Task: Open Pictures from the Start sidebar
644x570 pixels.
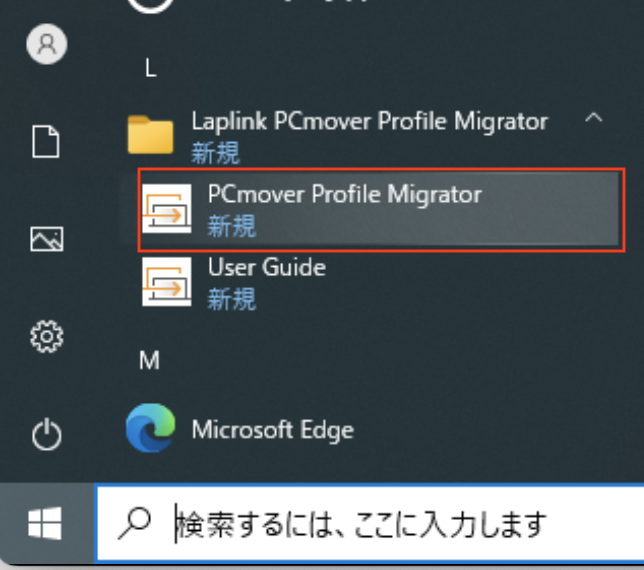Action: [47, 238]
